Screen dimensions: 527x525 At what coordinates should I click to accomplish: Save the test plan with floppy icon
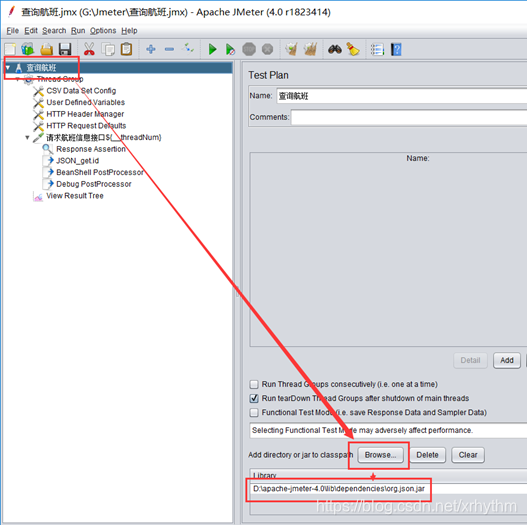(65, 49)
